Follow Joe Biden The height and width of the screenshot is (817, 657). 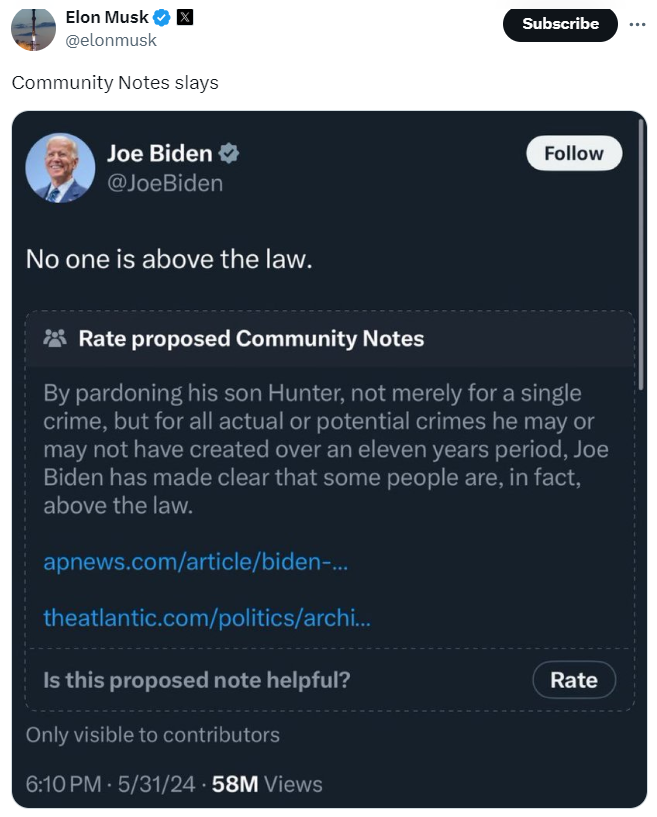(573, 153)
